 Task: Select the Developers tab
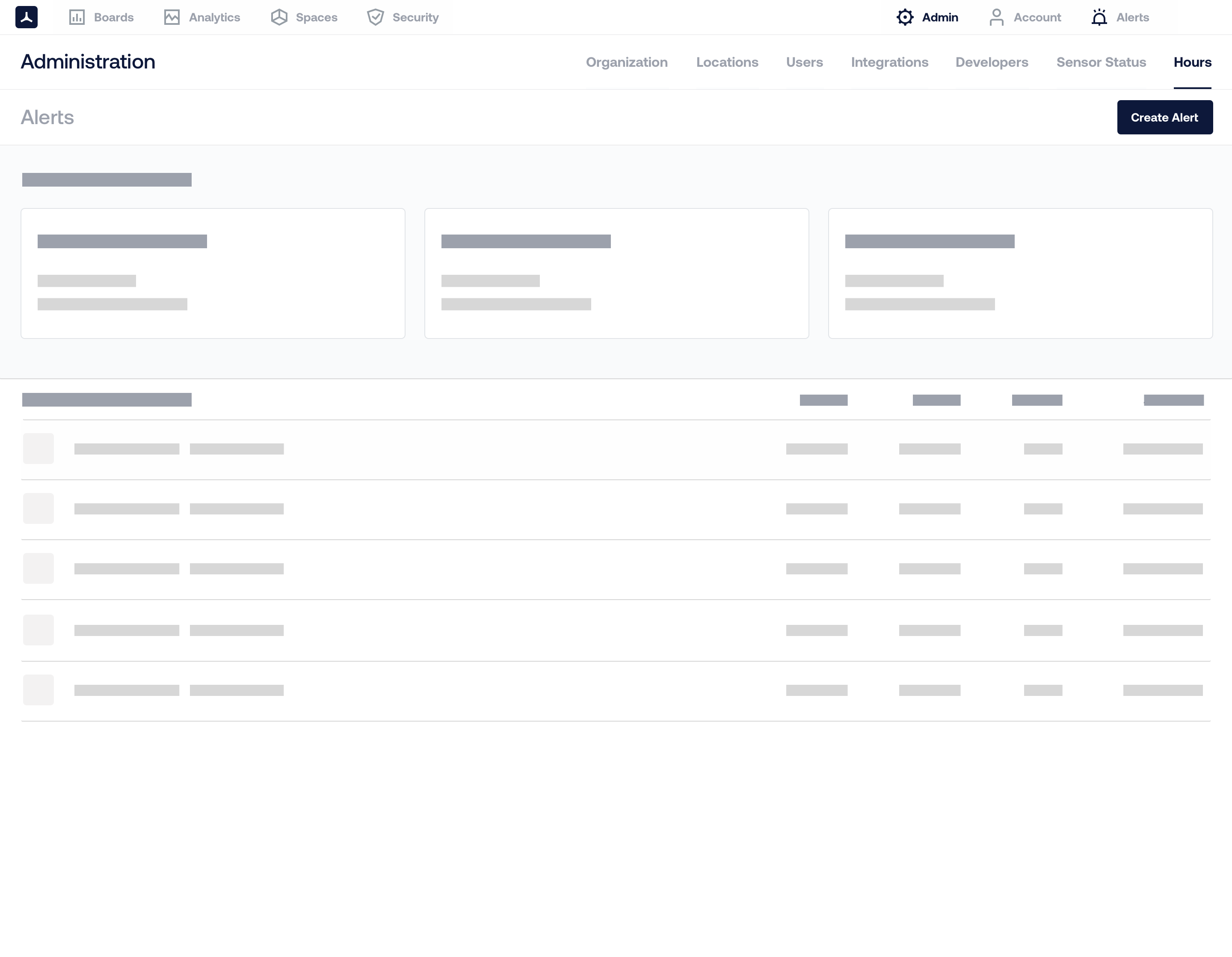point(992,62)
